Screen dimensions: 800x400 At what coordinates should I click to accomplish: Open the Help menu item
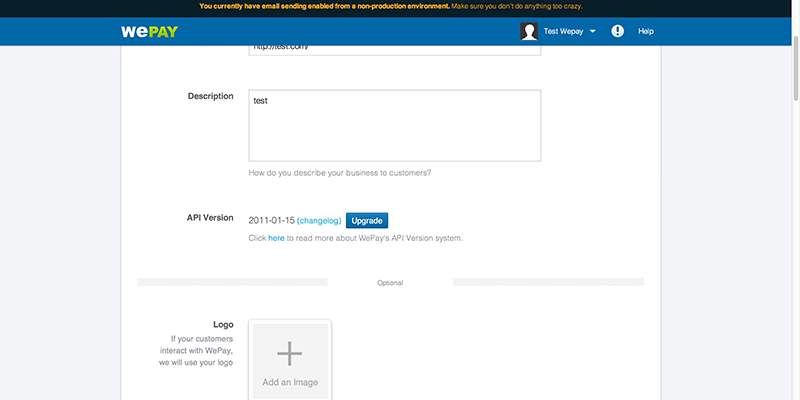[x=645, y=32]
